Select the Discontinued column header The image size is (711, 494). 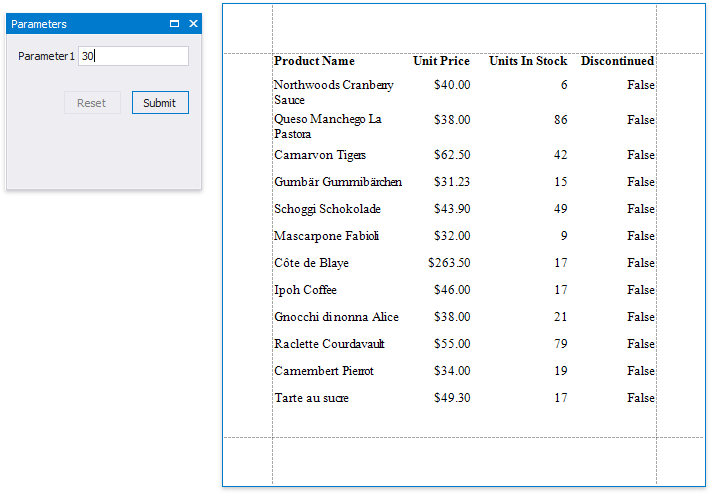[x=617, y=61]
